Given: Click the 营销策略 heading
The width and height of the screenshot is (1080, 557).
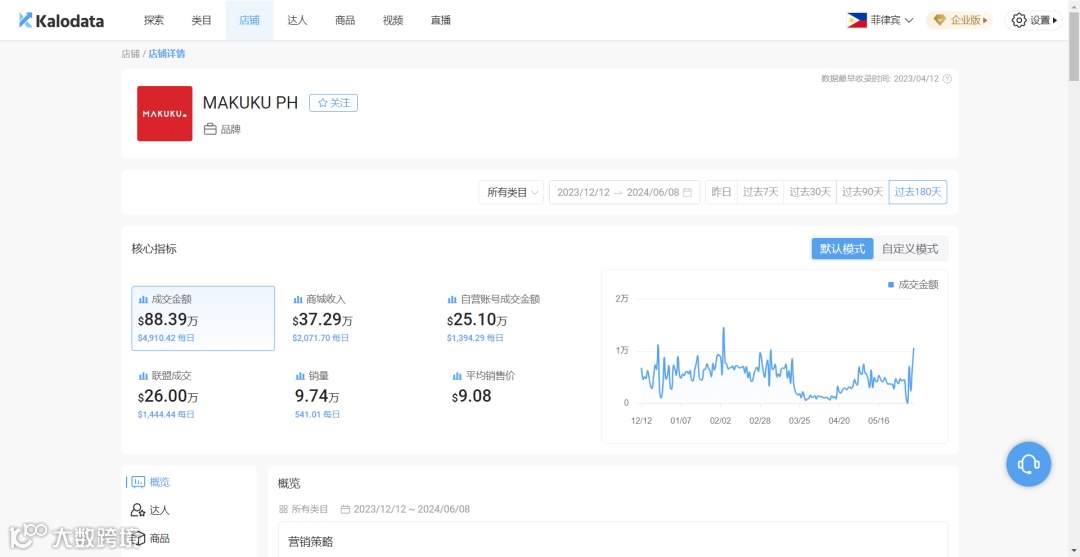Looking at the screenshot, I should click(x=311, y=542).
